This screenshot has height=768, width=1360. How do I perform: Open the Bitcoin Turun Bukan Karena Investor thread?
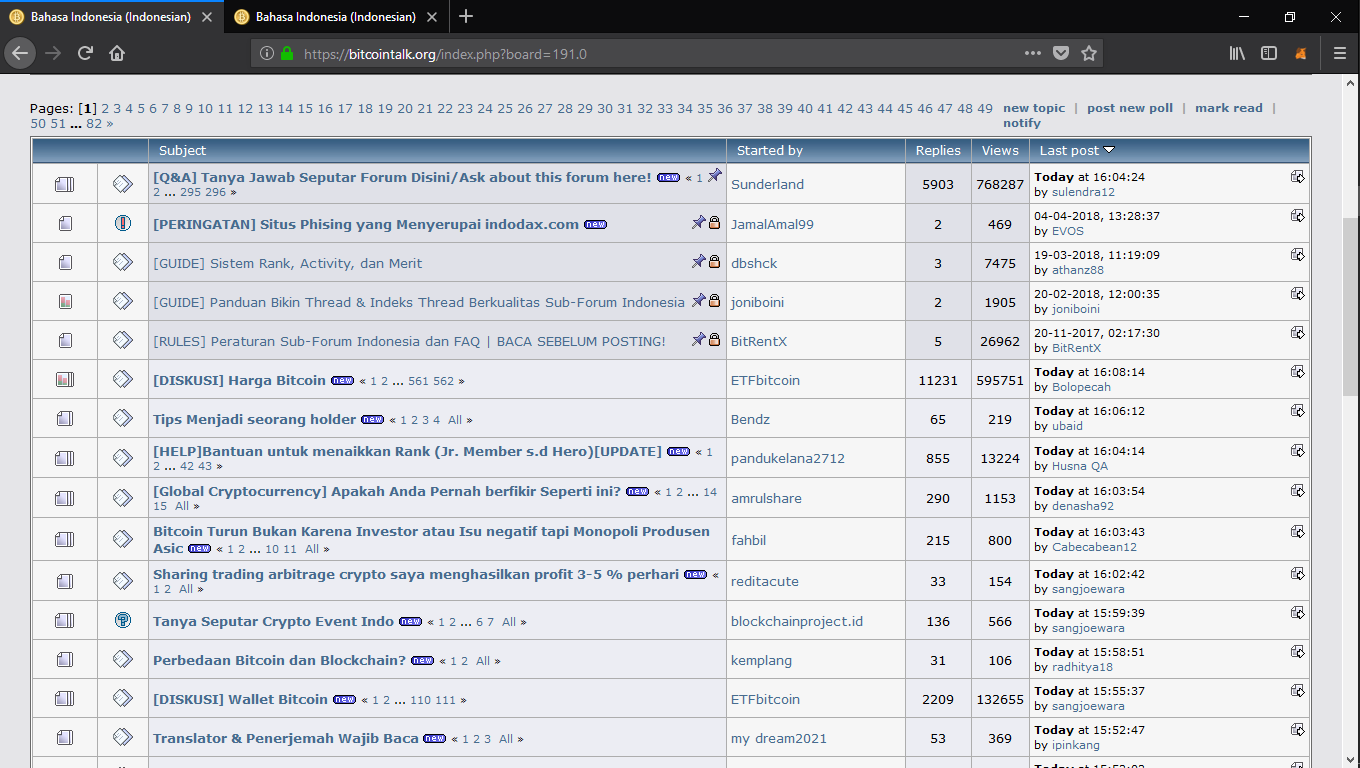coord(431,540)
